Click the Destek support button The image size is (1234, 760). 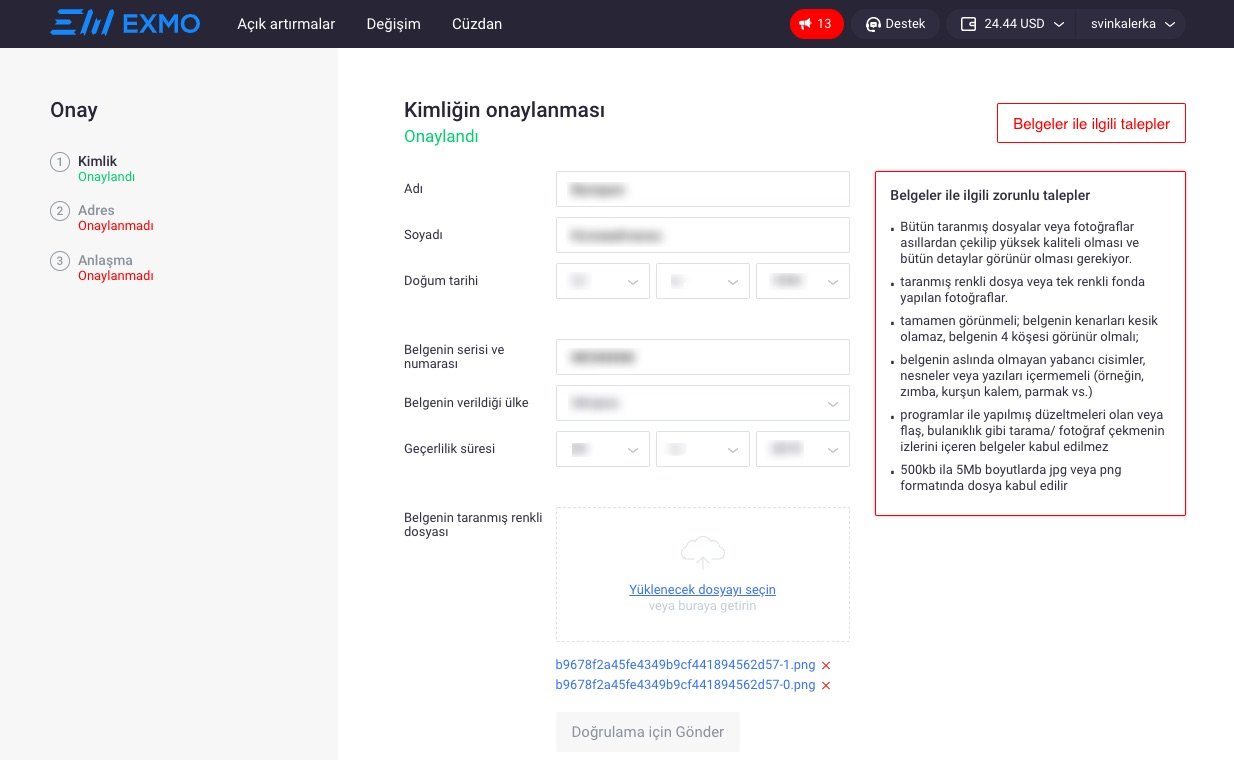point(895,24)
